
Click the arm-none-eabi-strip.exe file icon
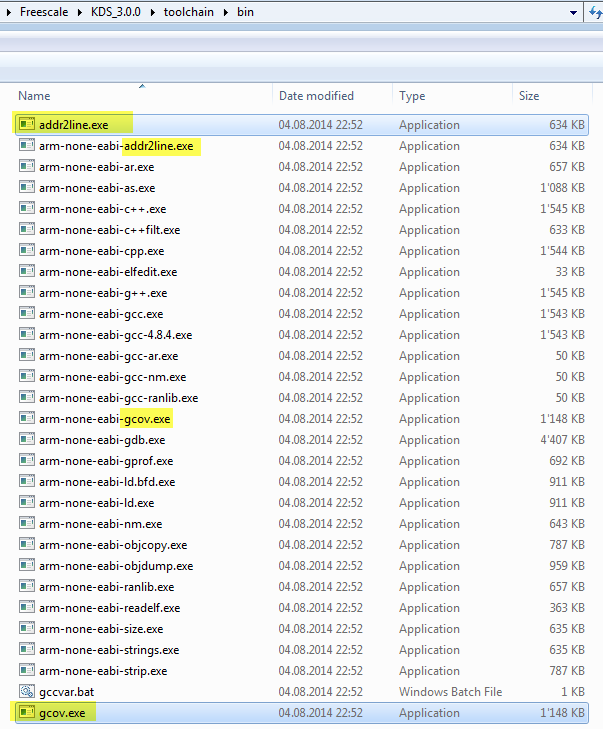[x=27, y=671]
